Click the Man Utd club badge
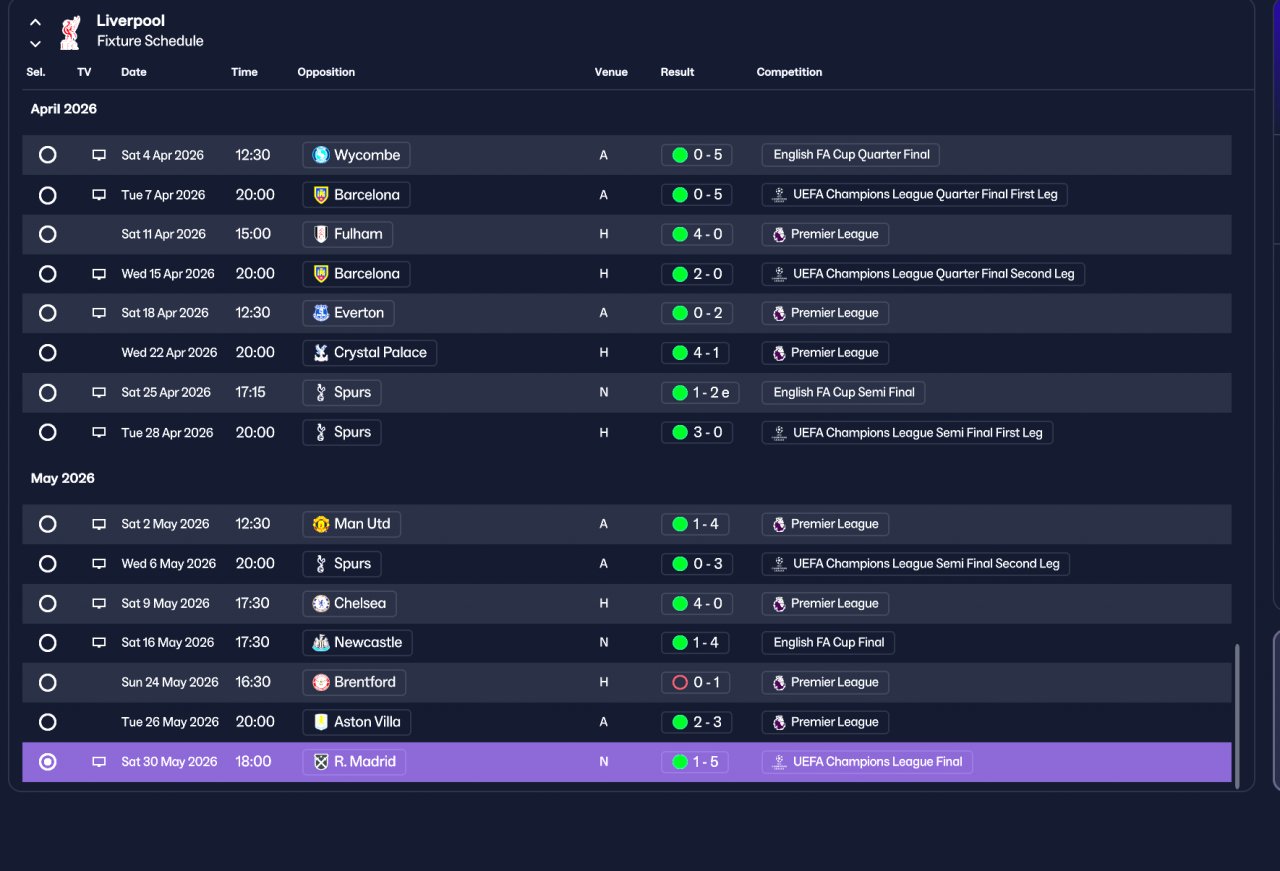1280x871 pixels. pos(321,524)
